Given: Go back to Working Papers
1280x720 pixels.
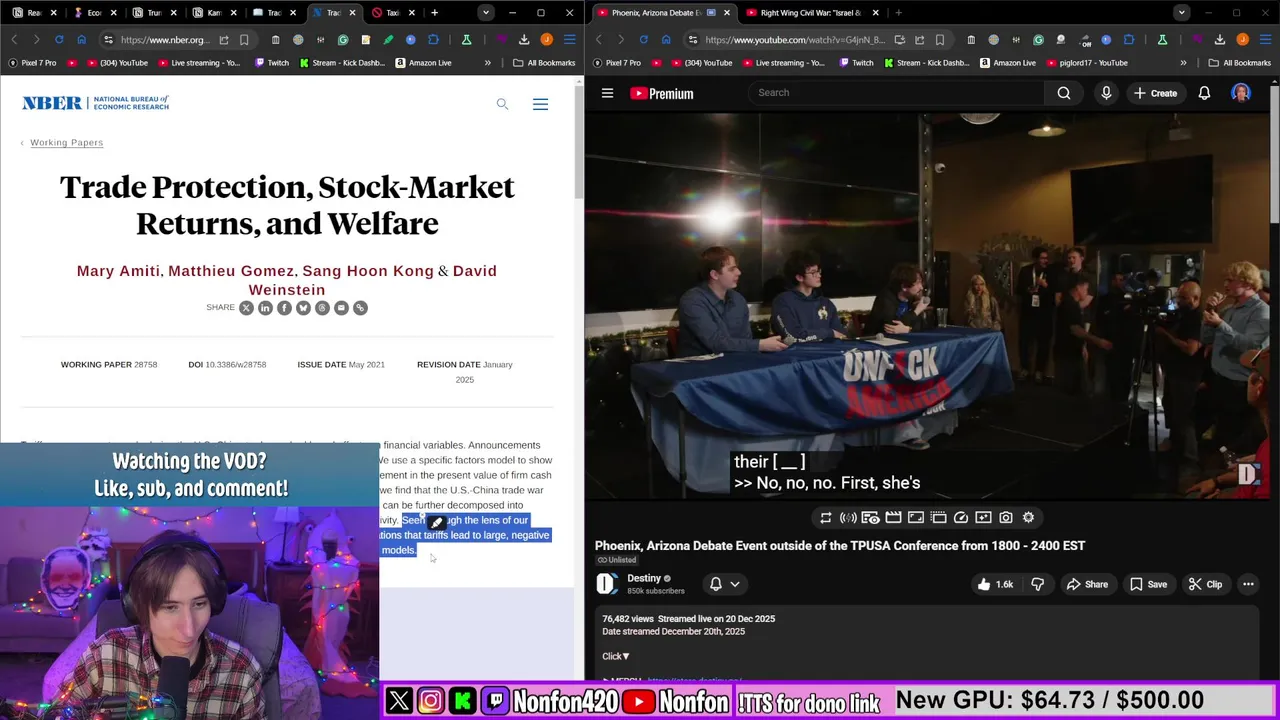Looking at the screenshot, I should tap(66, 142).
